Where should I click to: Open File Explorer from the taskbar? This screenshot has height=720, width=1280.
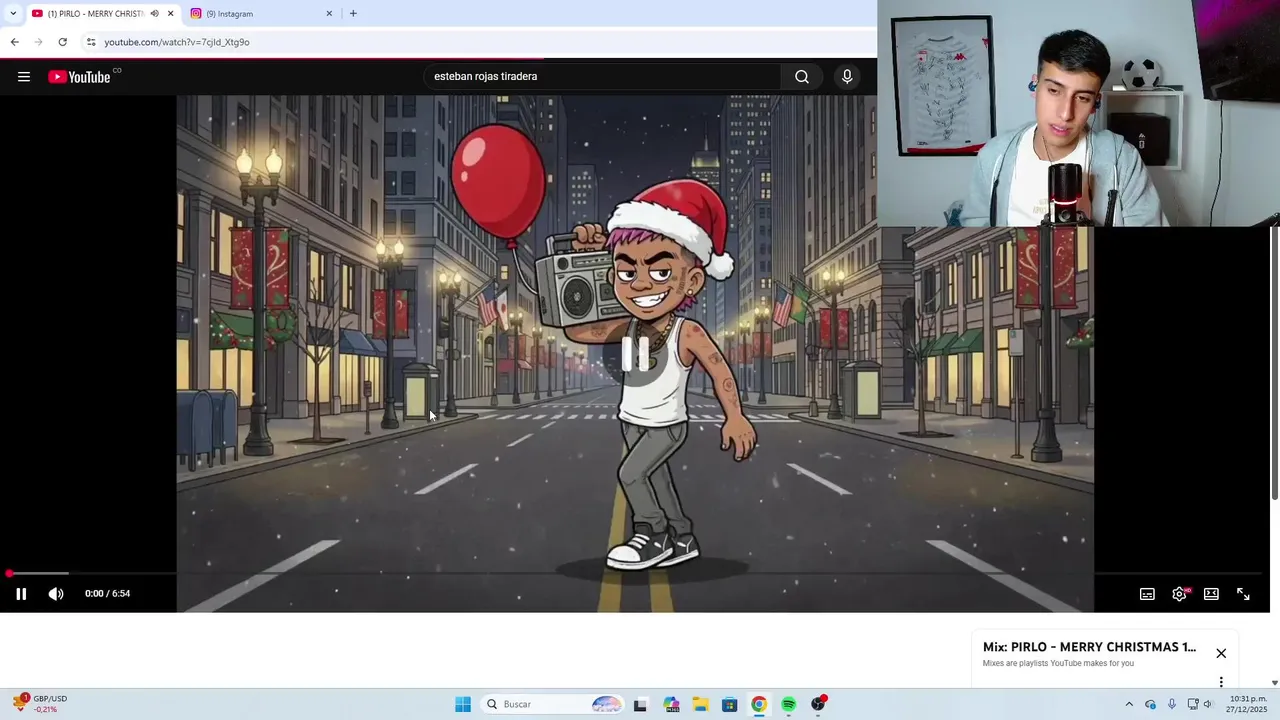tap(700, 705)
